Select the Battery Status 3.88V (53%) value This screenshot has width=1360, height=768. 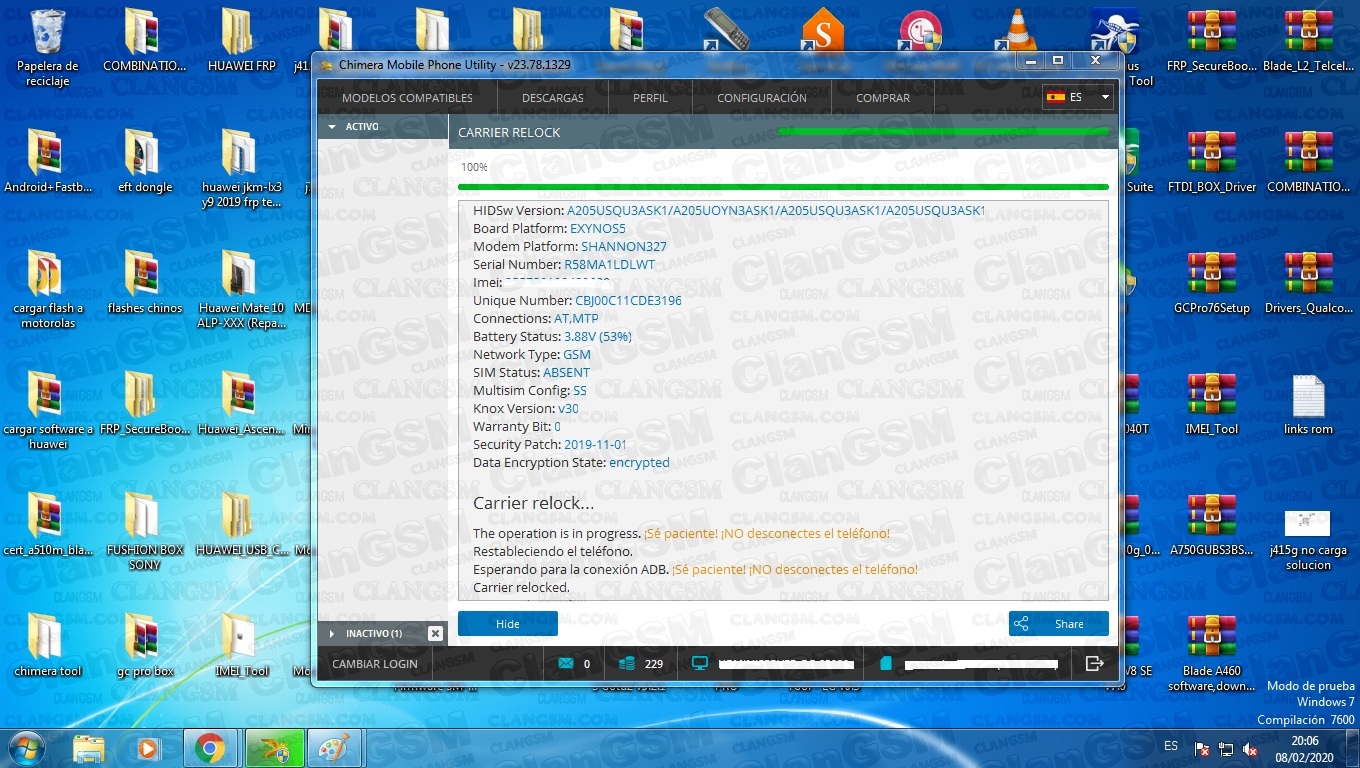click(598, 336)
